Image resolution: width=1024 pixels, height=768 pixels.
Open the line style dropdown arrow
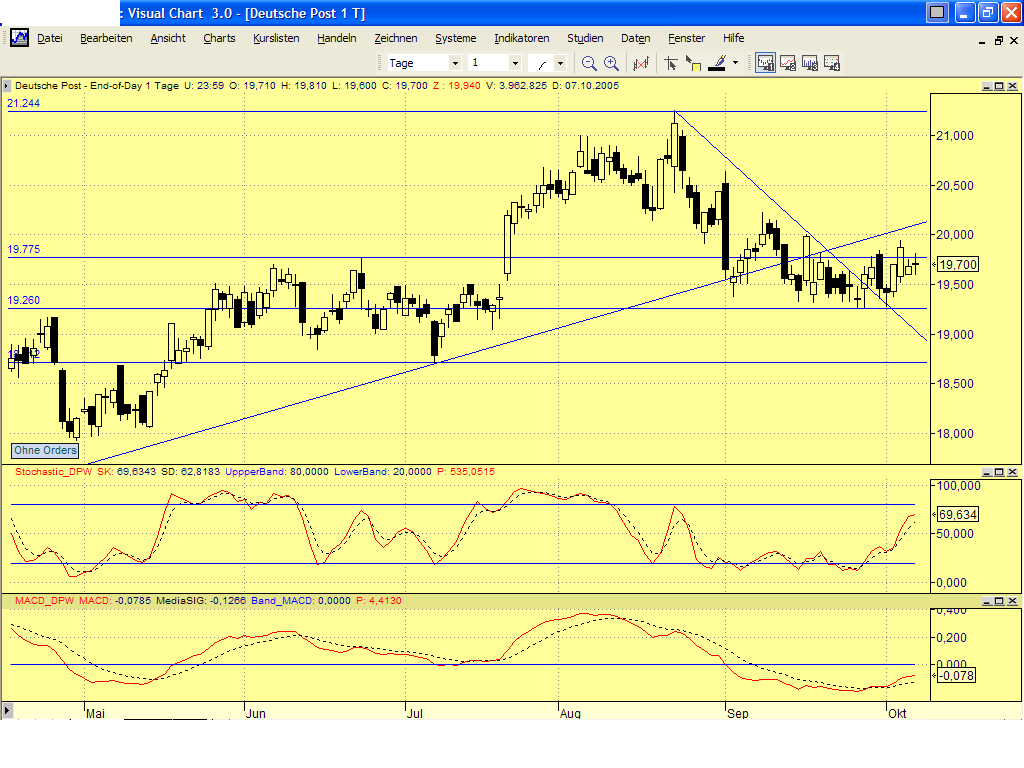coord(560,62)
